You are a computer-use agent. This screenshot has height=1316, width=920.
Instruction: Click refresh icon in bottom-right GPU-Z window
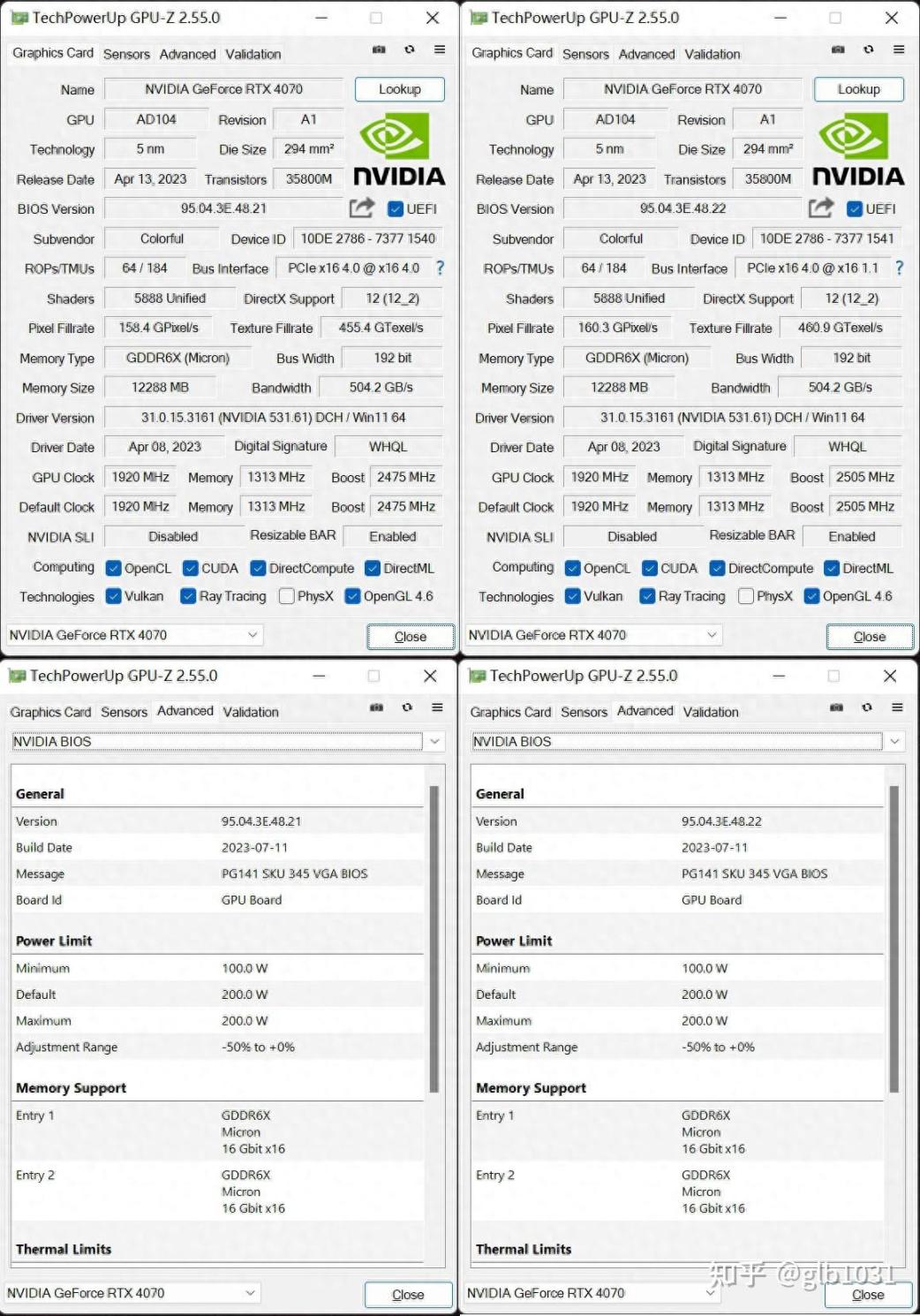point(867,707)
